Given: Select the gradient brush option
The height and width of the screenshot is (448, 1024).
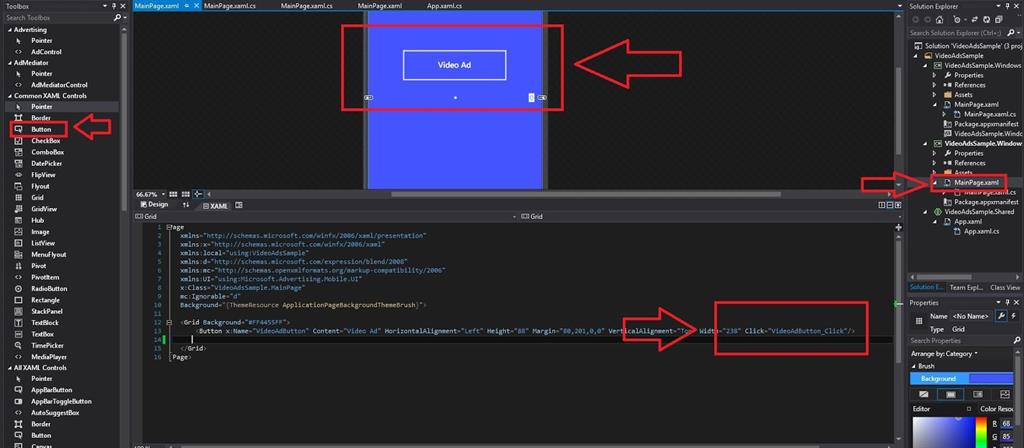Looking at the screenshot, I should click(x=978, y=394).
